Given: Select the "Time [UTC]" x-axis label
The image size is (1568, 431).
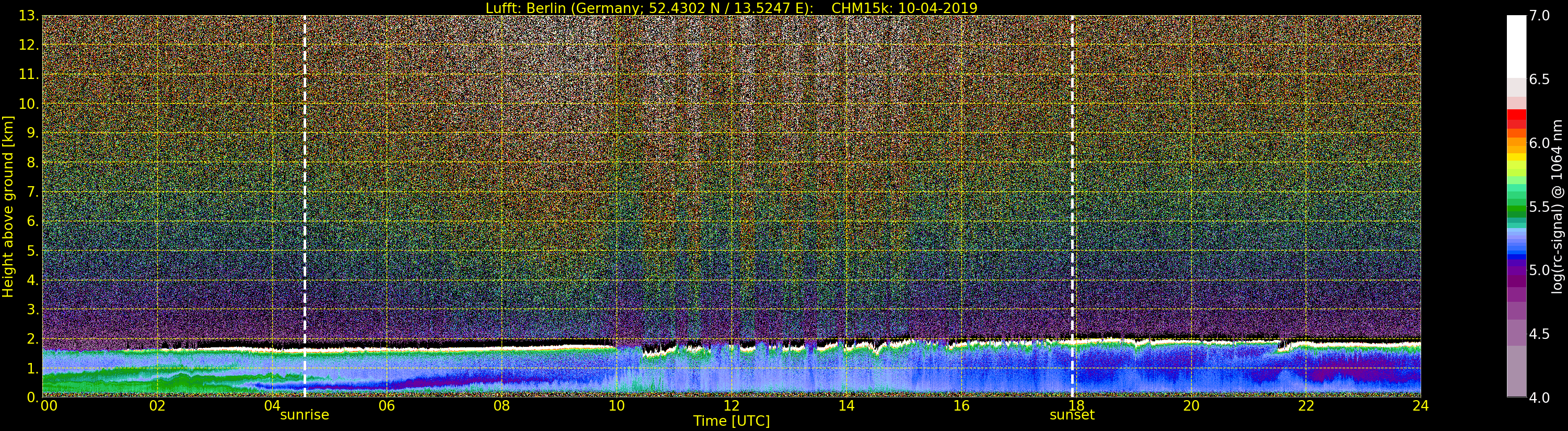Looking at the screenshot, I should pos(731,421).
